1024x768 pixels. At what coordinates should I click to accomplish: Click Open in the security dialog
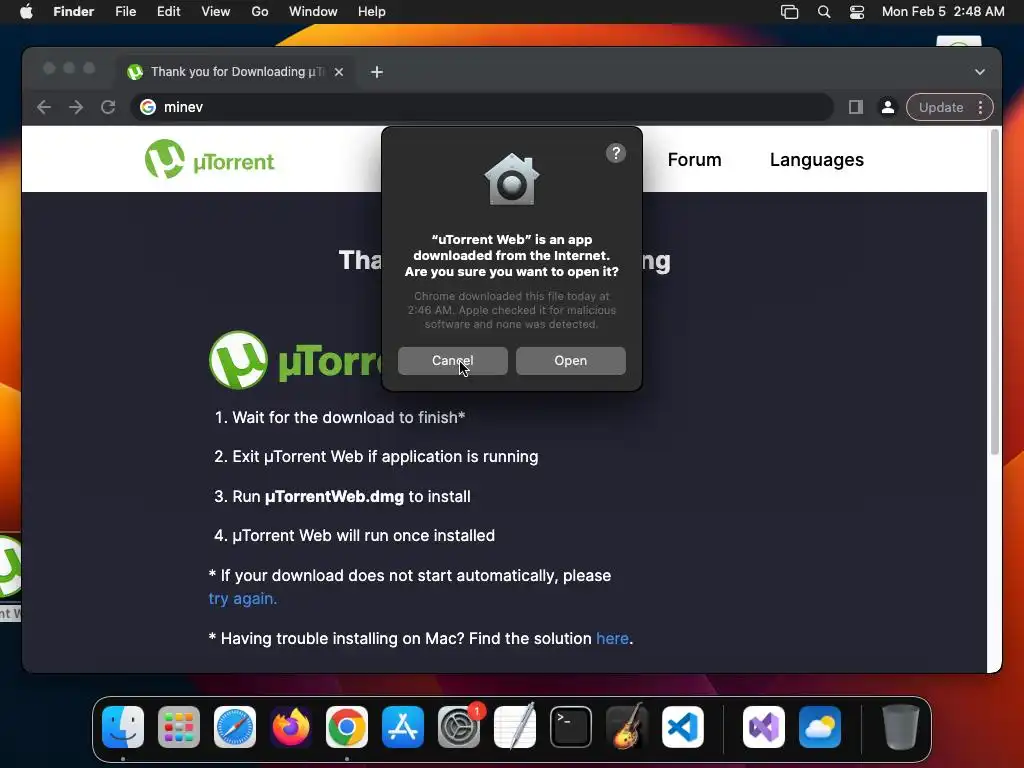[571, 360]
